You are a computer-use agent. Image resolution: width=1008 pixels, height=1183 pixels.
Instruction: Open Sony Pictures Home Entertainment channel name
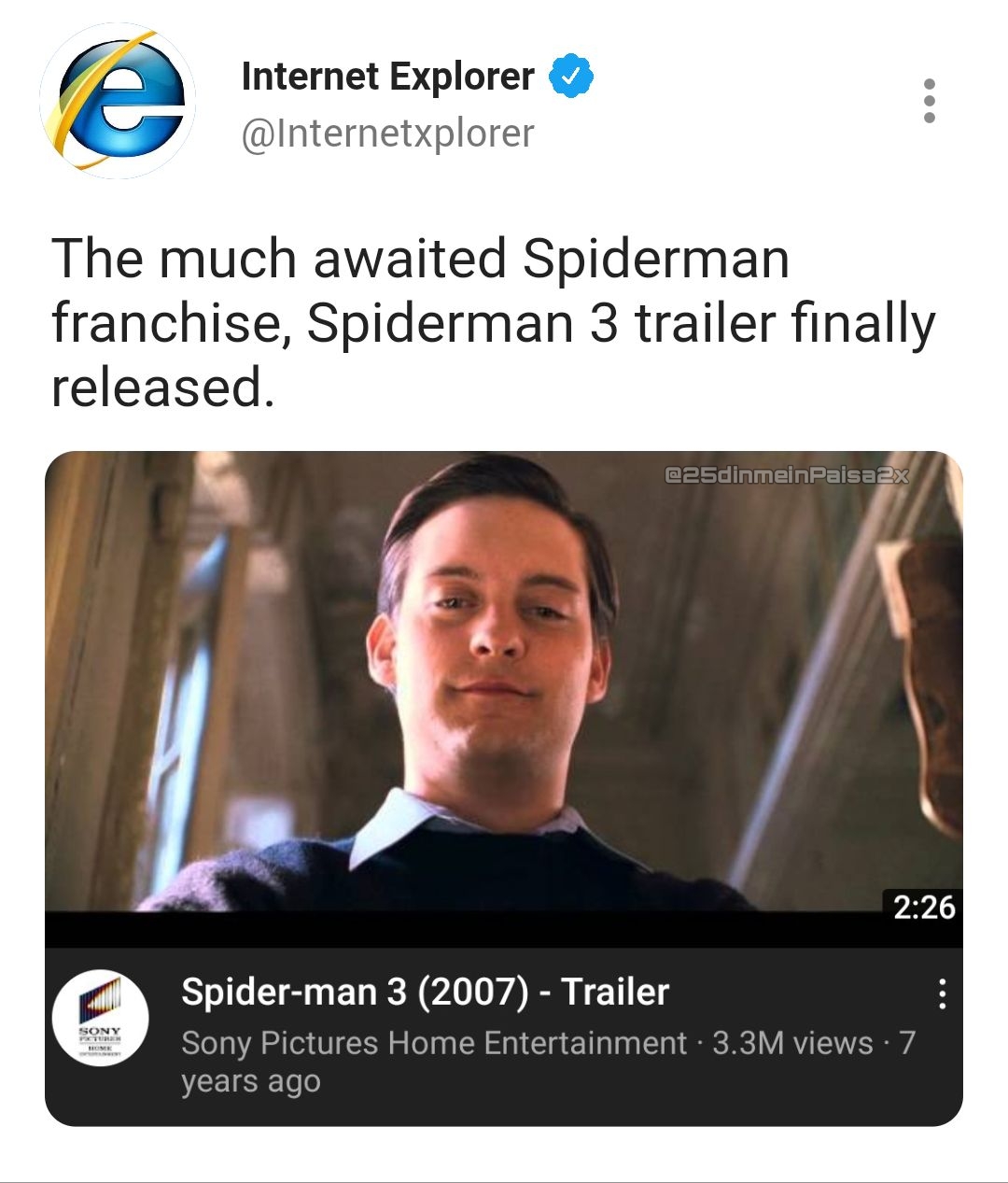[434, 1043]
